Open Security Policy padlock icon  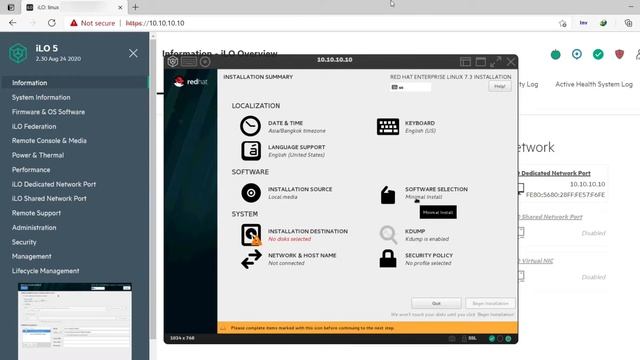tap(388, 259)
